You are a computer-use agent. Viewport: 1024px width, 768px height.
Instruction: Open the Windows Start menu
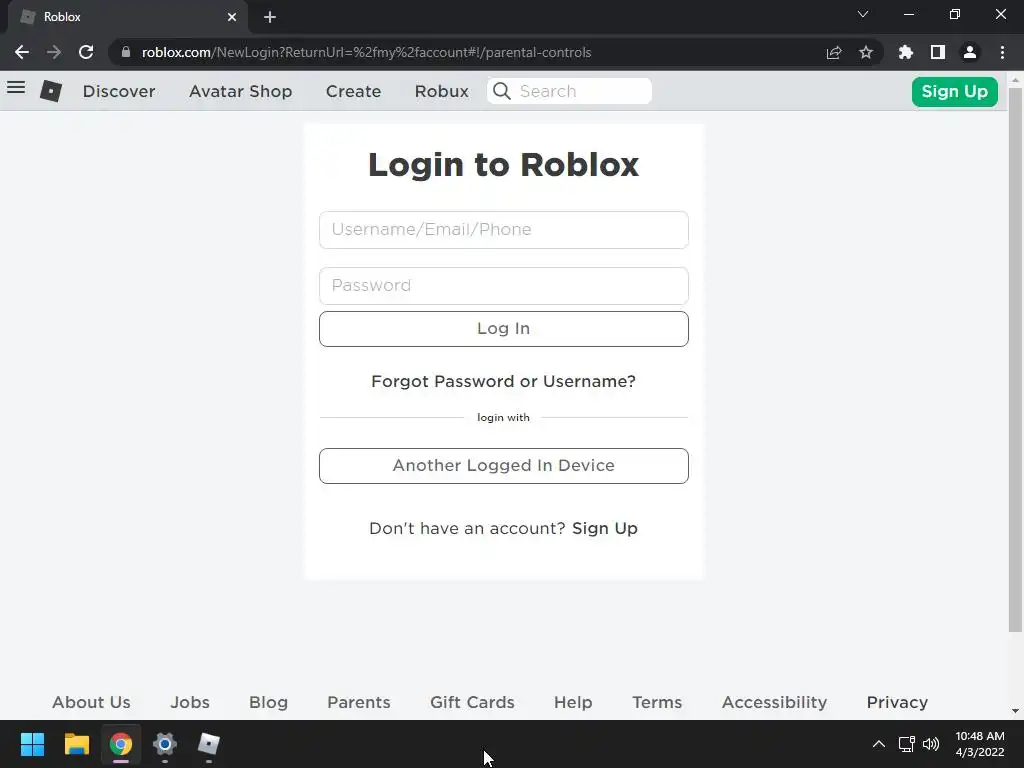coord(32,744)
